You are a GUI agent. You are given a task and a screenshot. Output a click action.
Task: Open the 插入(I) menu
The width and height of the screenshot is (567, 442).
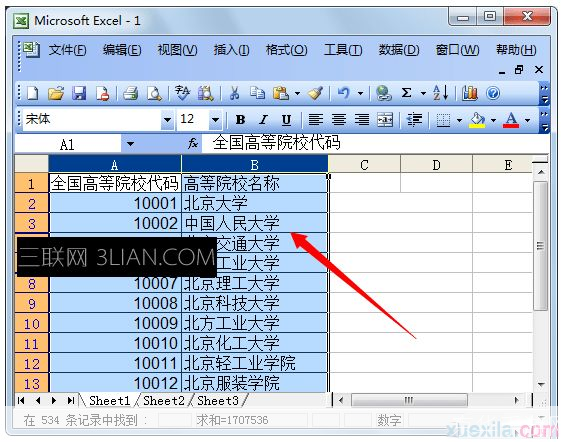click(231, 50)
